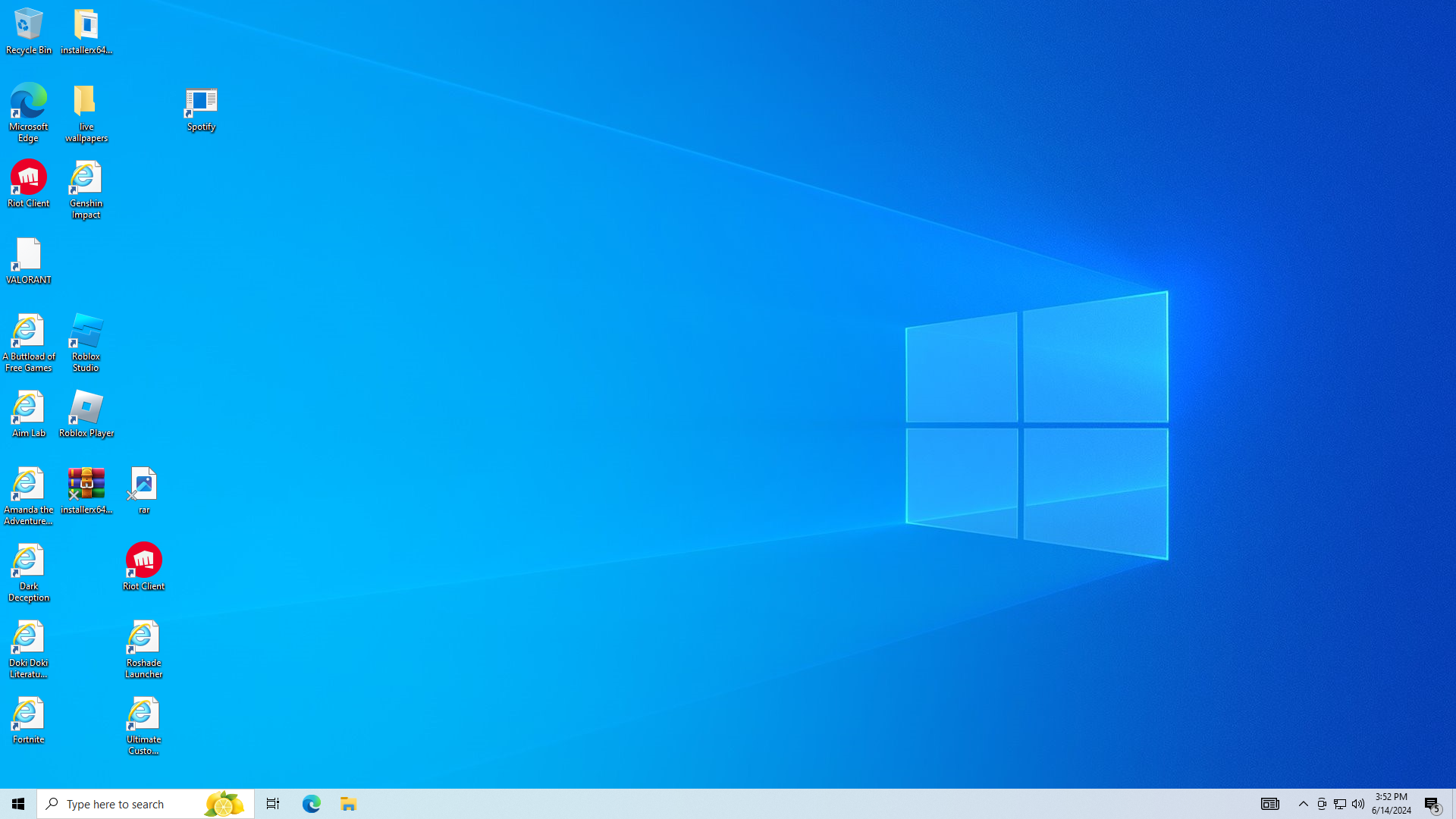Select the VALORANT desktop shortcut

[x=28, y=260]
